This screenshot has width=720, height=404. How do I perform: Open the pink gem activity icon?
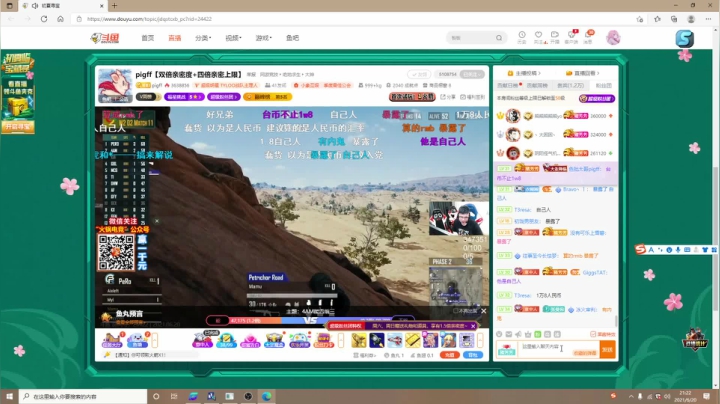250,340
